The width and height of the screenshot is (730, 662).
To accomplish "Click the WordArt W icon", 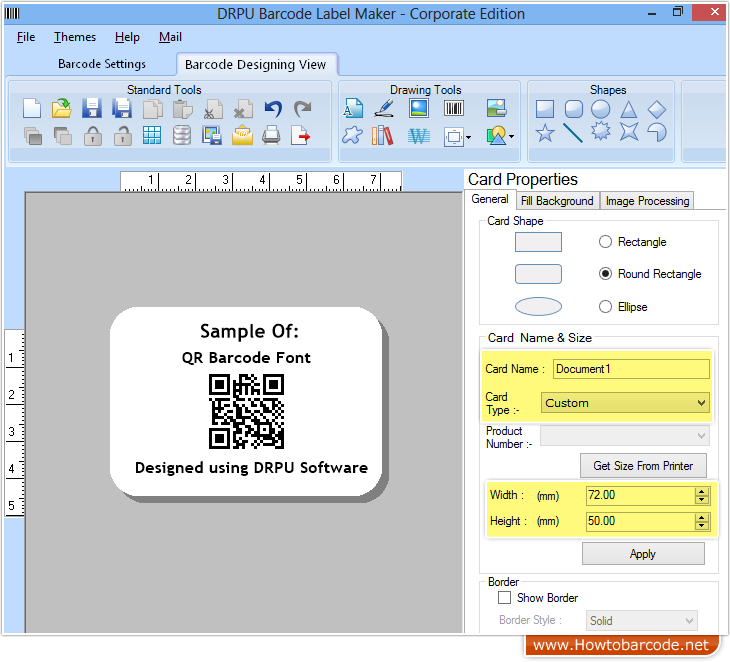I will coord(419,136).
